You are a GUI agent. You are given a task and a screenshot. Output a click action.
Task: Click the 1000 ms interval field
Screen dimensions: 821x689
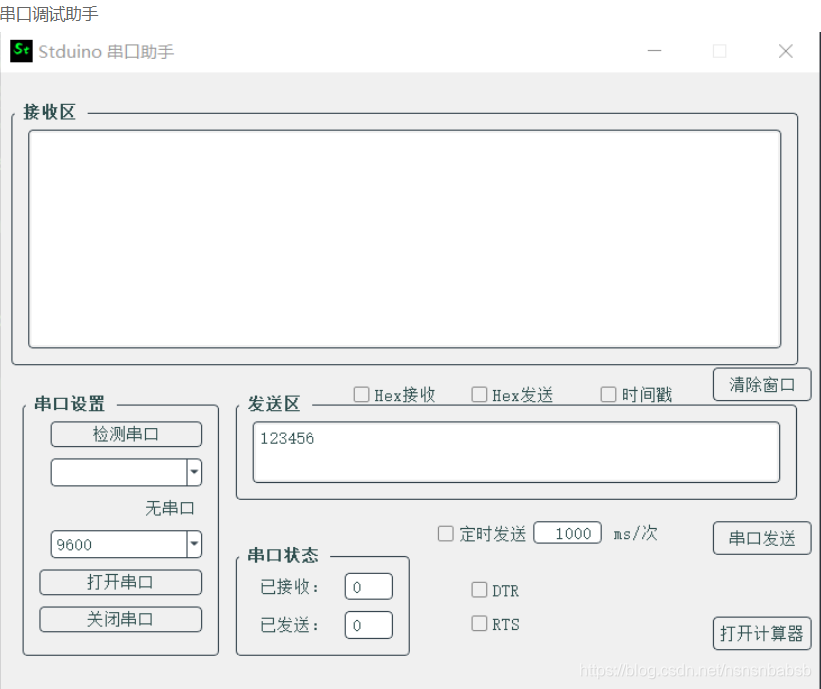(x=566, y=533)
